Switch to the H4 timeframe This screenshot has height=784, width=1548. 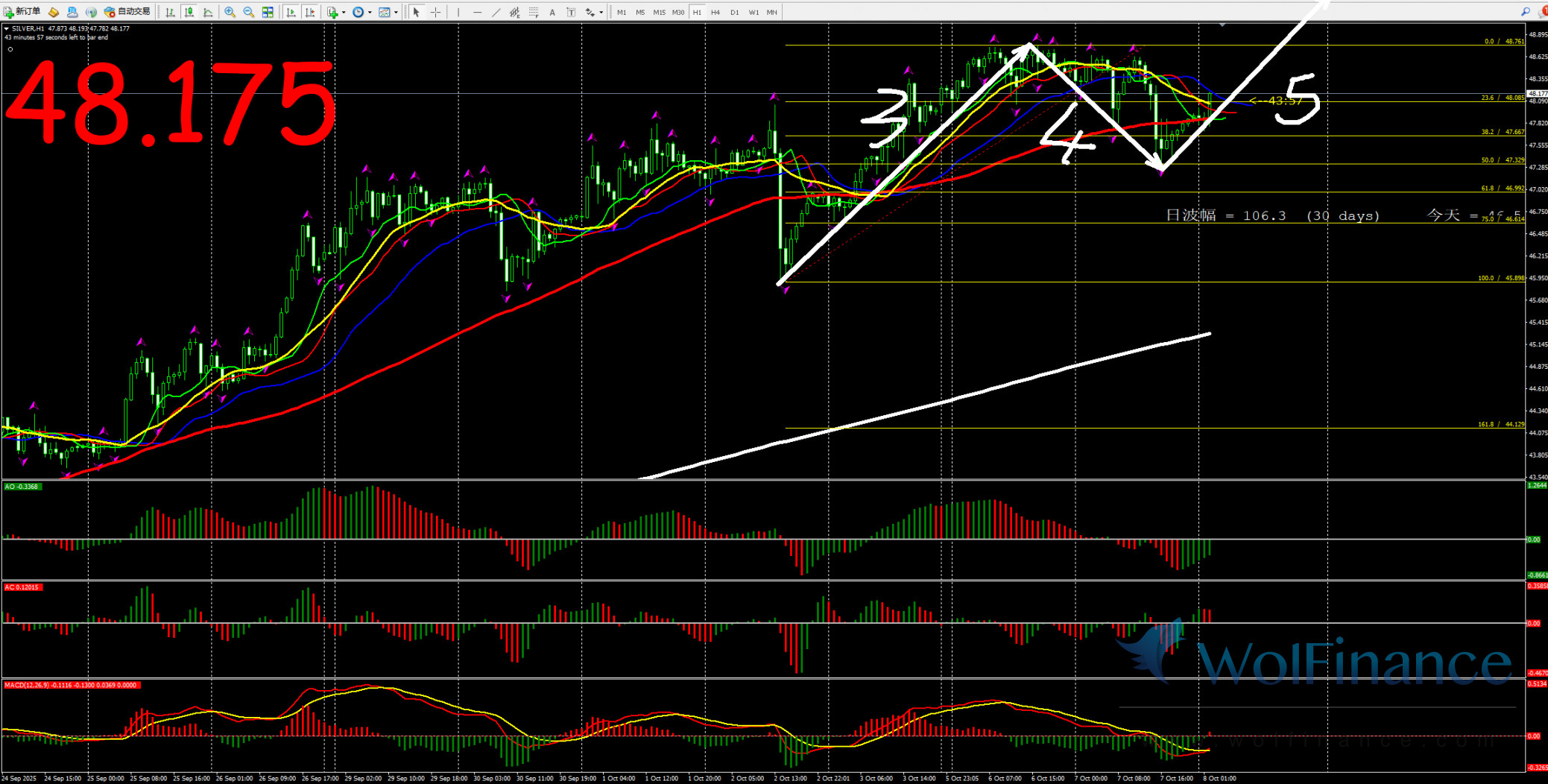click(715, 12)
